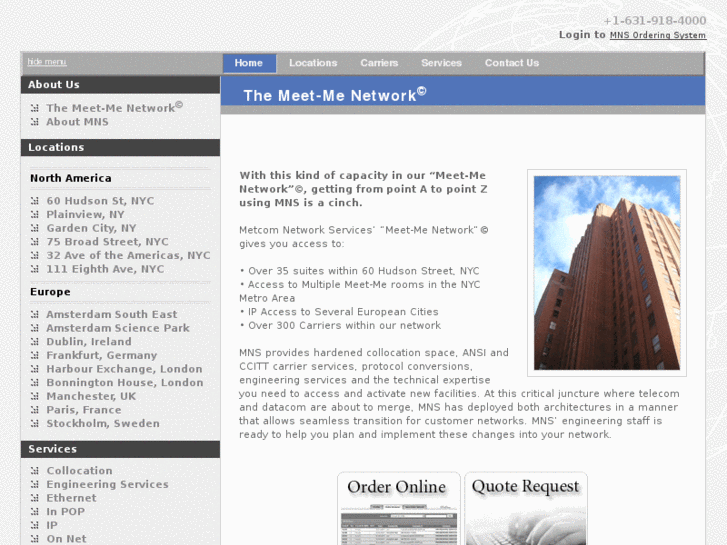Open In POP service link
The image size is (727, 545).
(65, 512)
